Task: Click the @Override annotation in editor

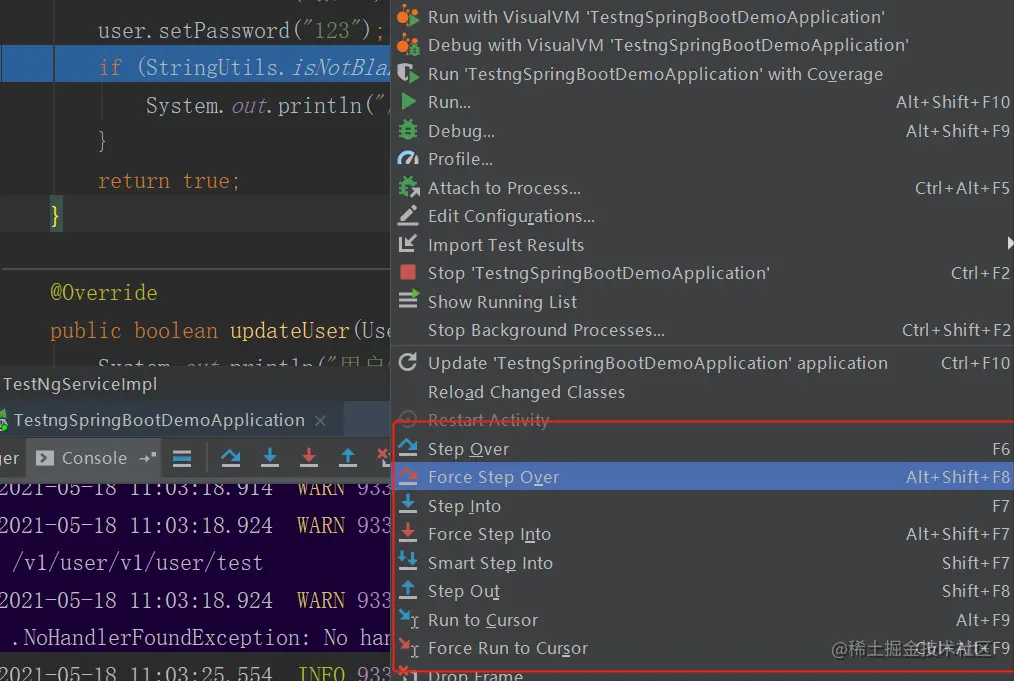Action: (104, 293)
